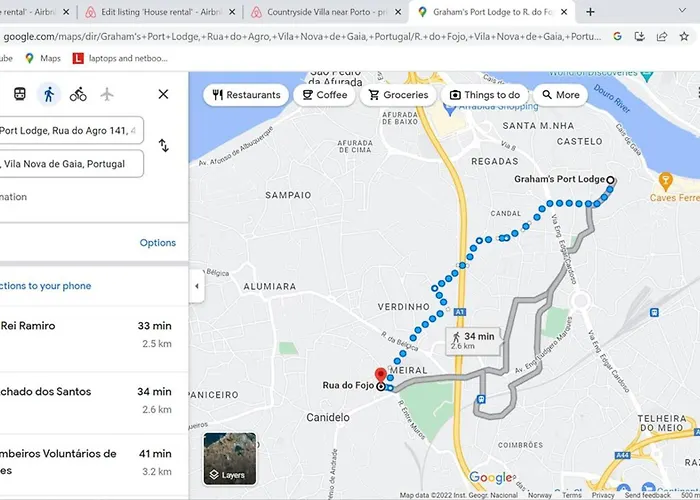Select the transit travel mode icon
700x500 pixels.
[x=19, y=94]
